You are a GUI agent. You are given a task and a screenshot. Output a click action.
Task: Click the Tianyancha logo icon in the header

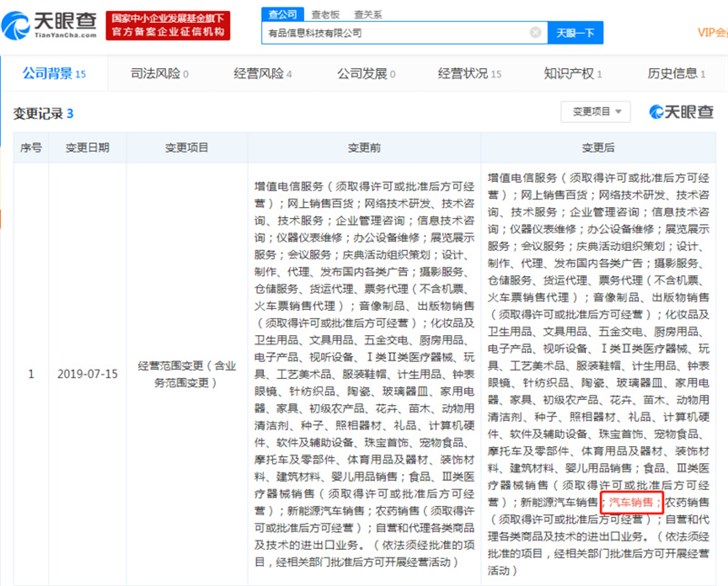(x=15, y=26)
